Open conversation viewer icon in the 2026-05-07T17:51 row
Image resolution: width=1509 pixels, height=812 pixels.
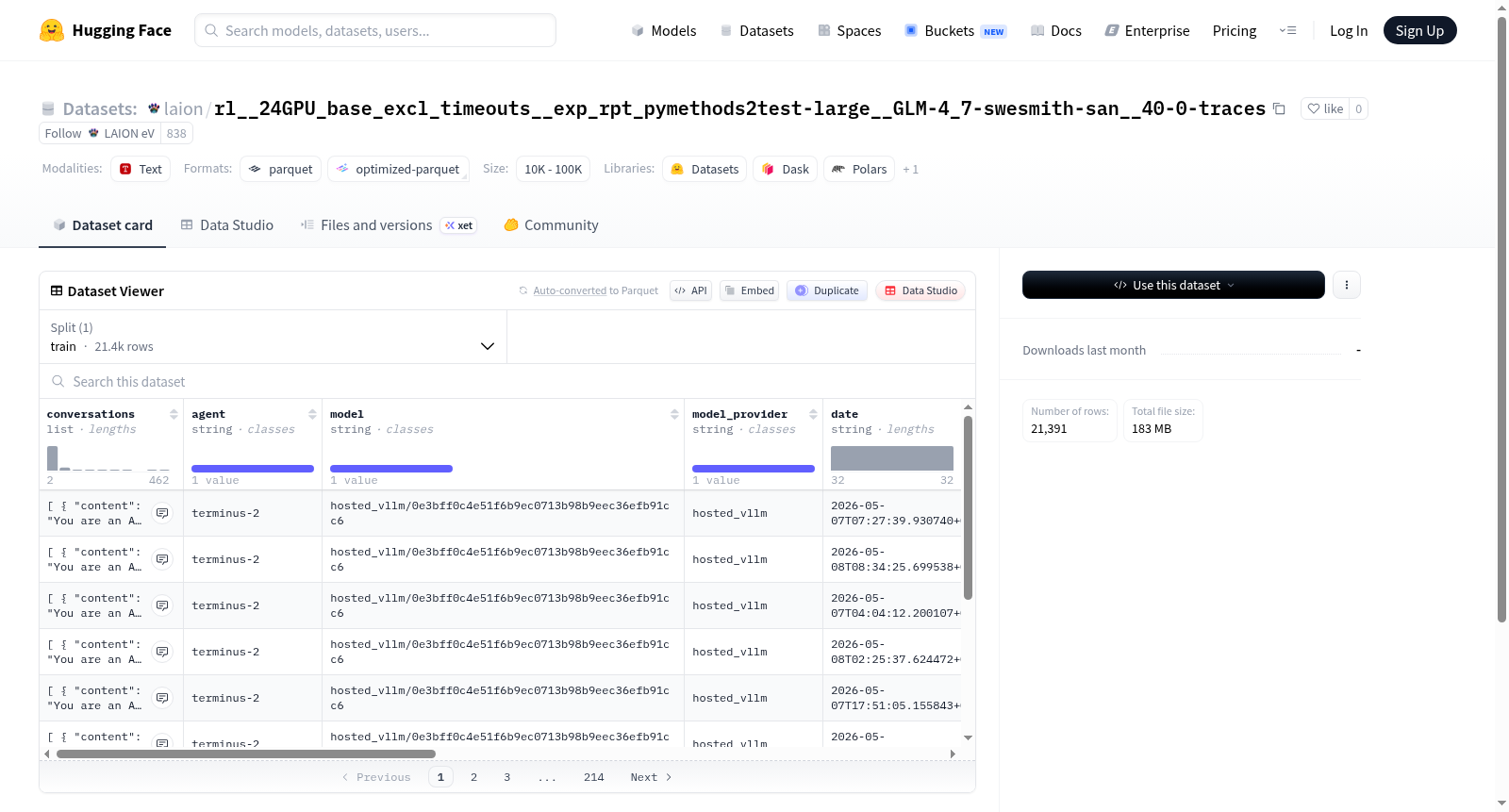(x=162, y=698)
